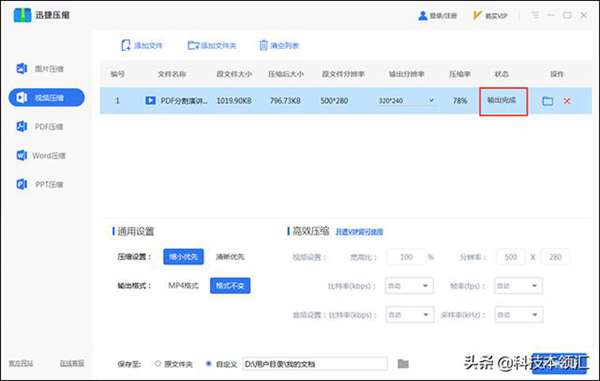Set output format to MP4格式
600x381 pixels.
click(183, 286)
